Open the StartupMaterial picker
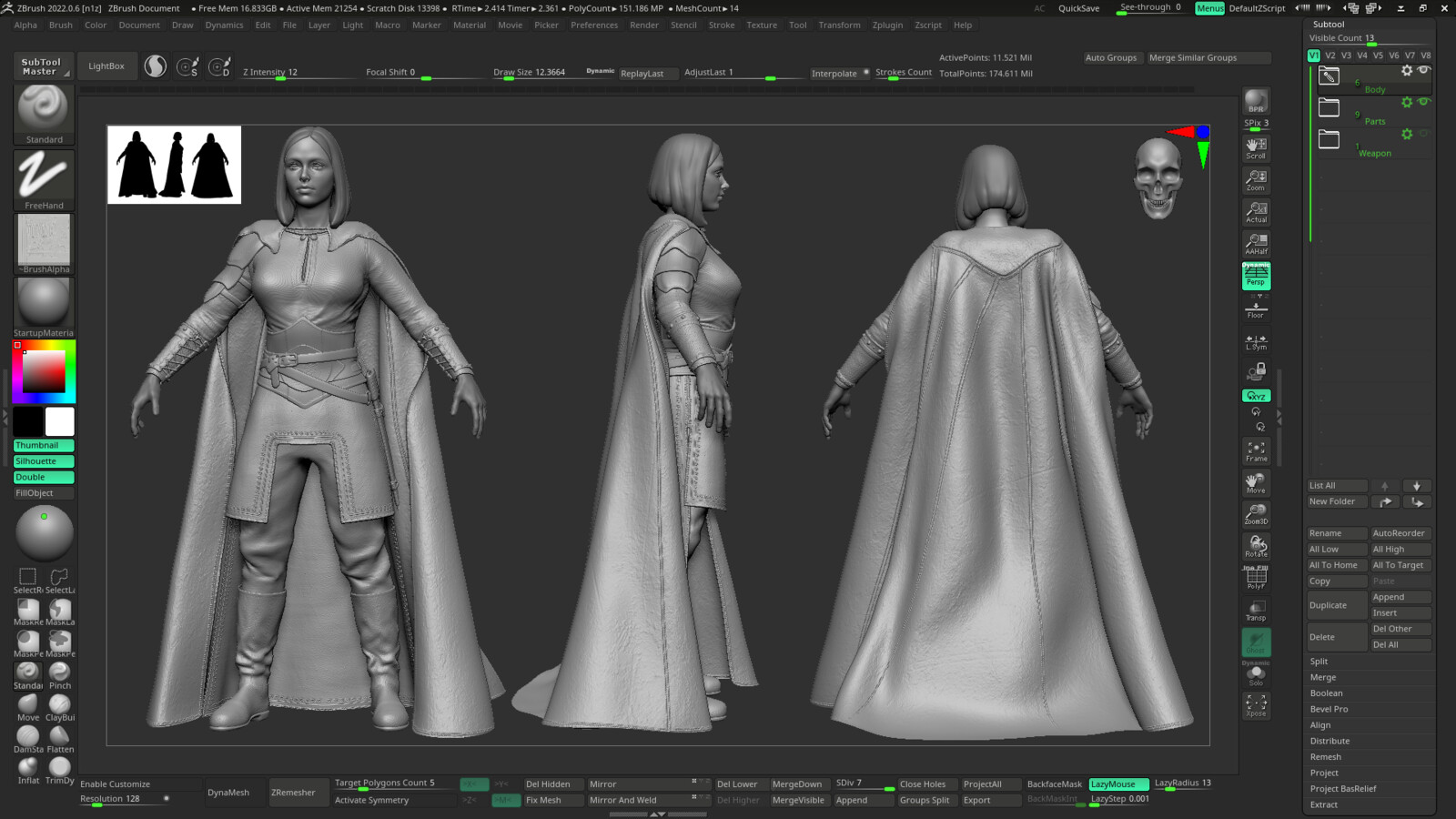The width and height of the screenshot is (1456, 819). tap(44, 308)
